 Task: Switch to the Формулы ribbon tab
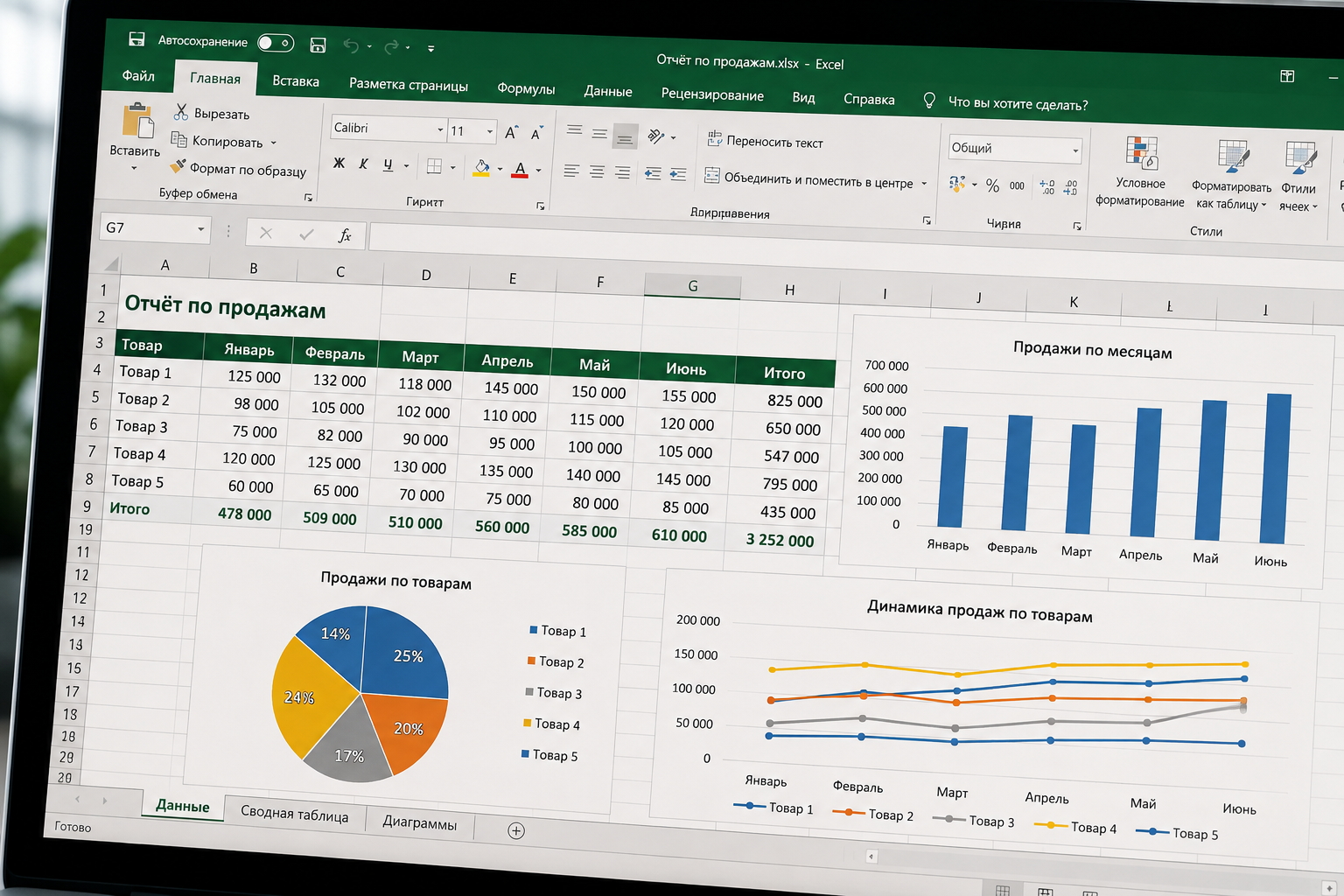(x=526, y=88)
